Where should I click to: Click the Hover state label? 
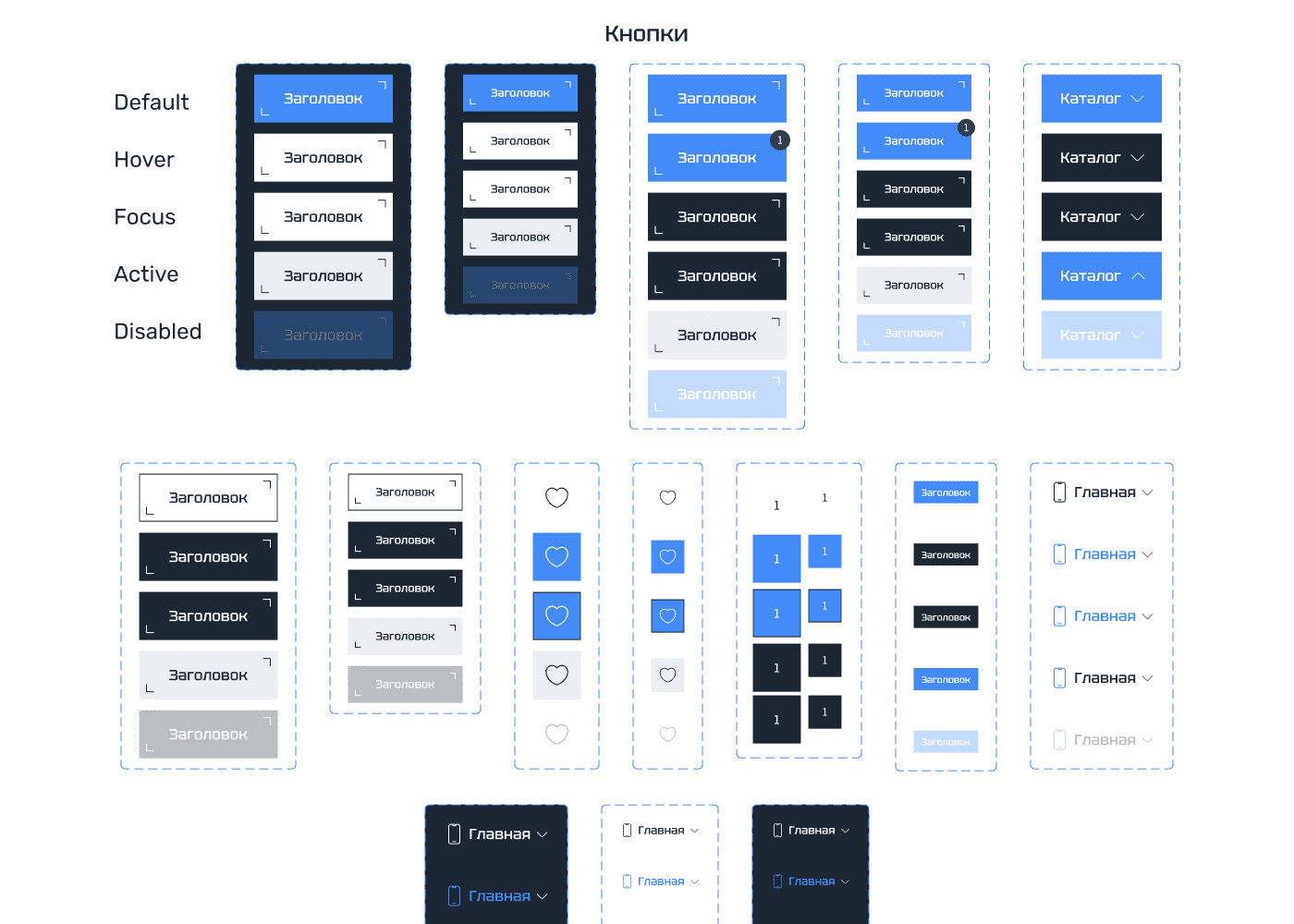tap(144, 160)
